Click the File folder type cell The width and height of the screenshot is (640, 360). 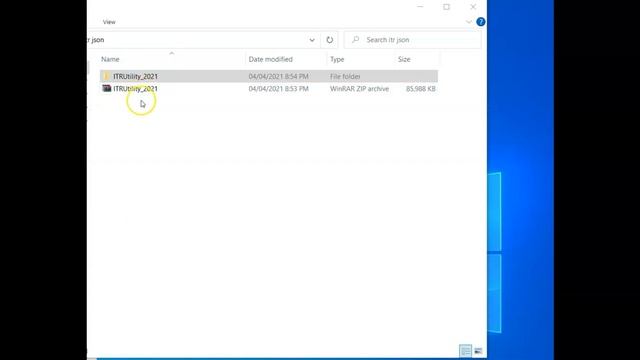pos(345,76)
